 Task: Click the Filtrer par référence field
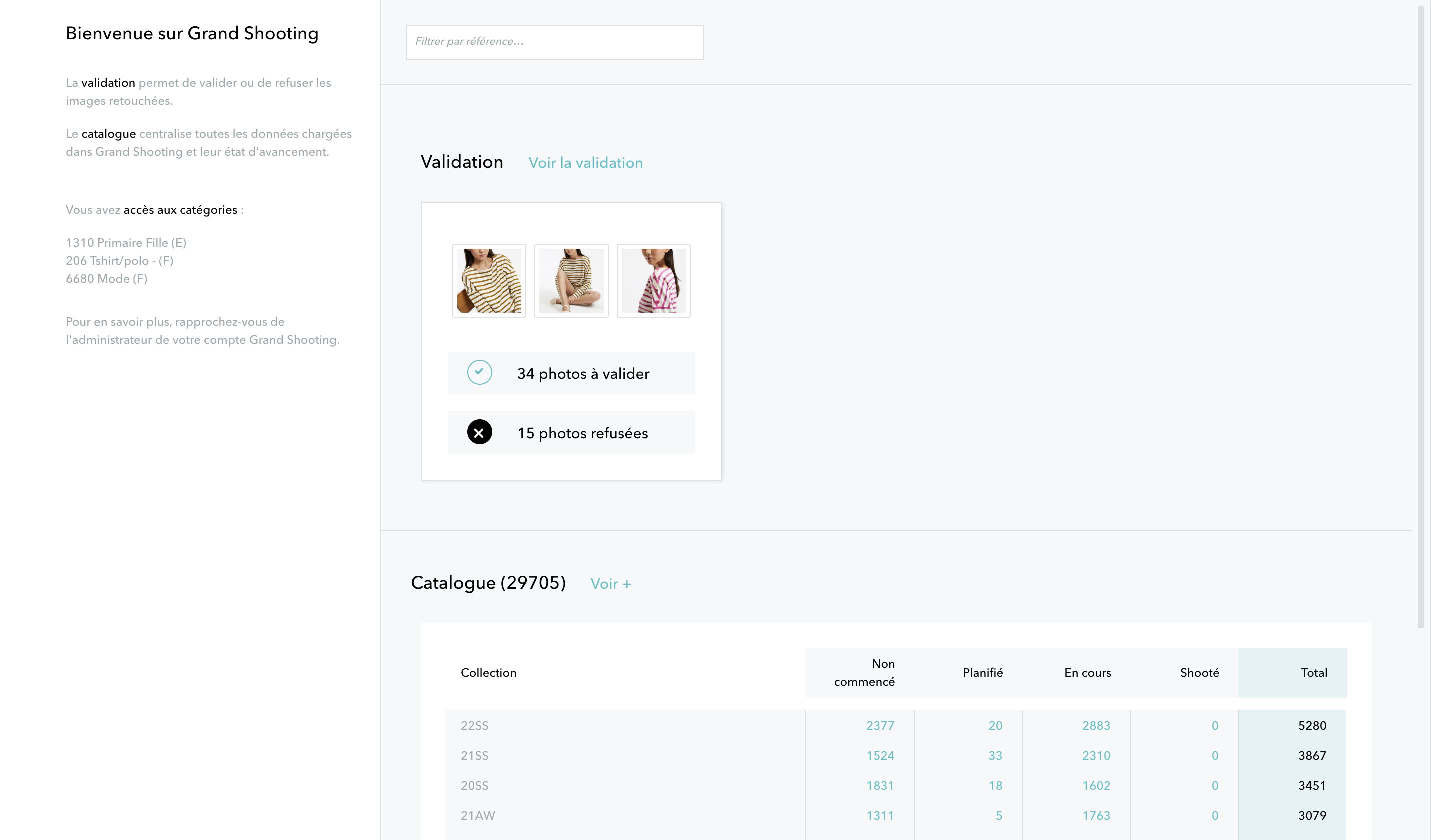(554, 42)
